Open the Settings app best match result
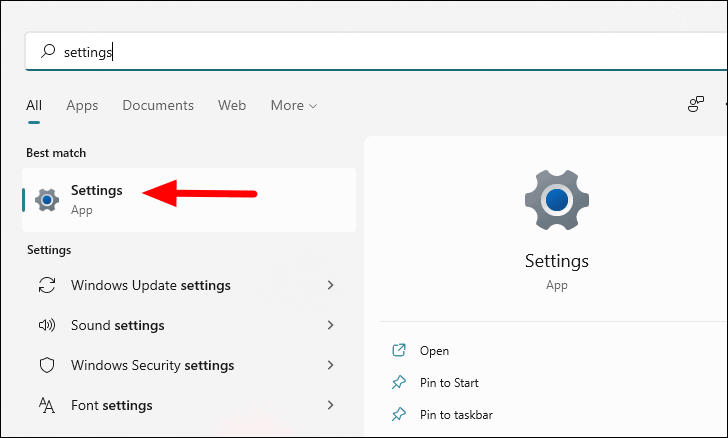 pyautogui.click(x=189, y=200)
